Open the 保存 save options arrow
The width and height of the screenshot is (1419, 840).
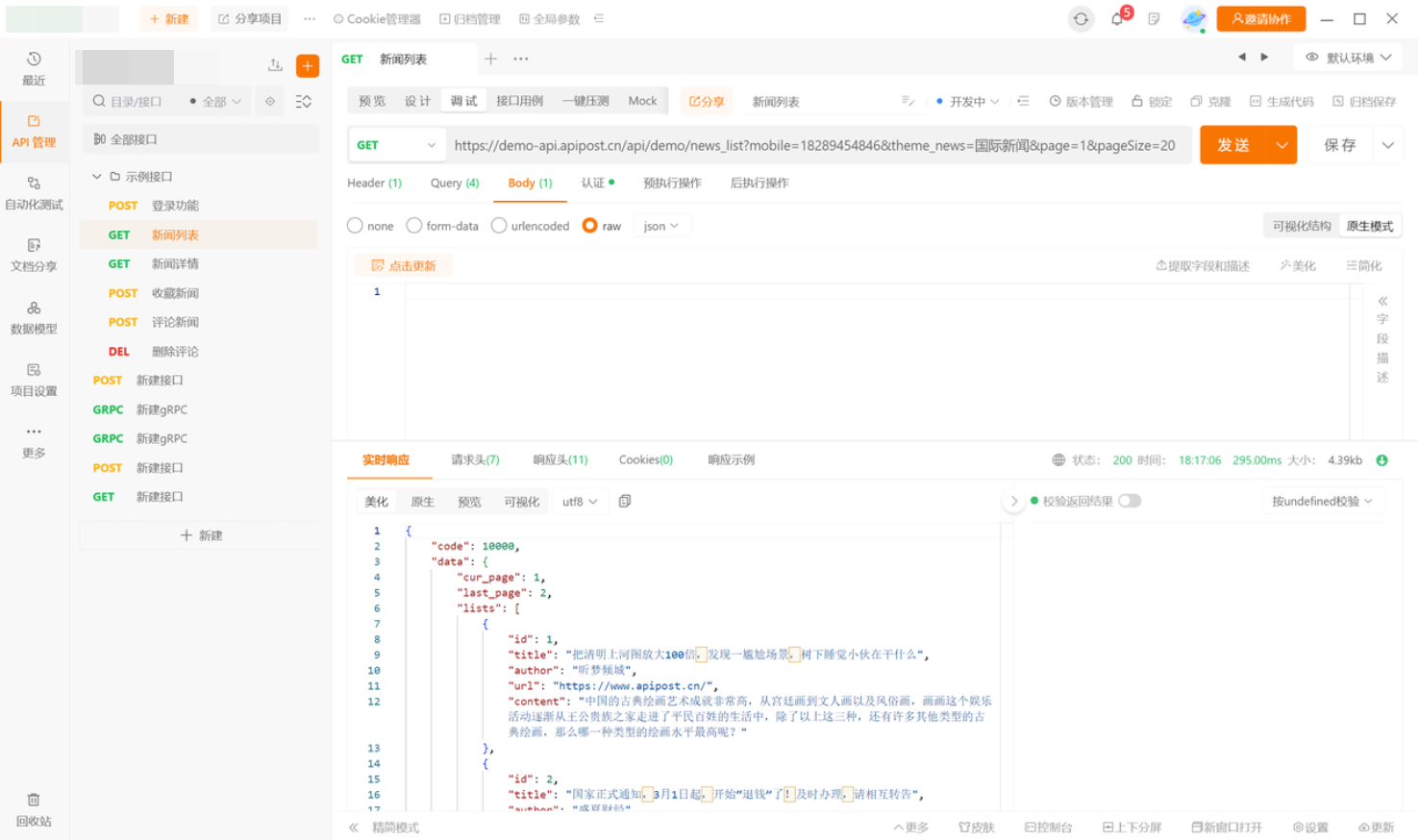1387,145
